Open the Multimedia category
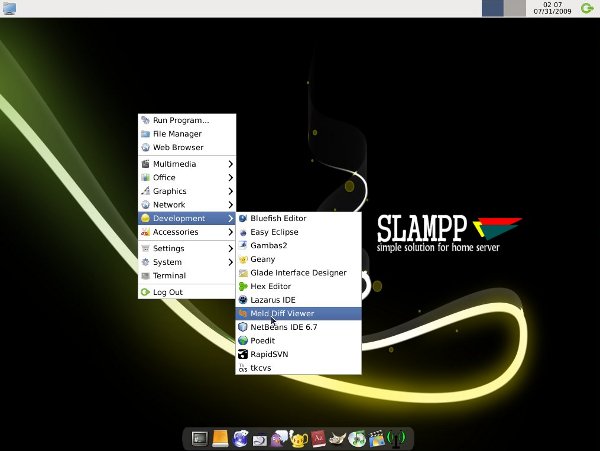The width and height of the screenshot is (600, 451). tap(187, 164)
